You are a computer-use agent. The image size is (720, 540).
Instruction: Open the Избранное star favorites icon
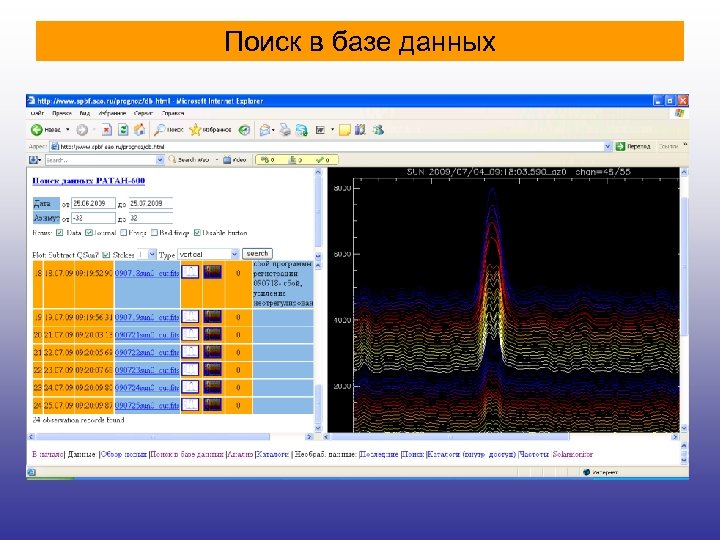click(195, 130)
